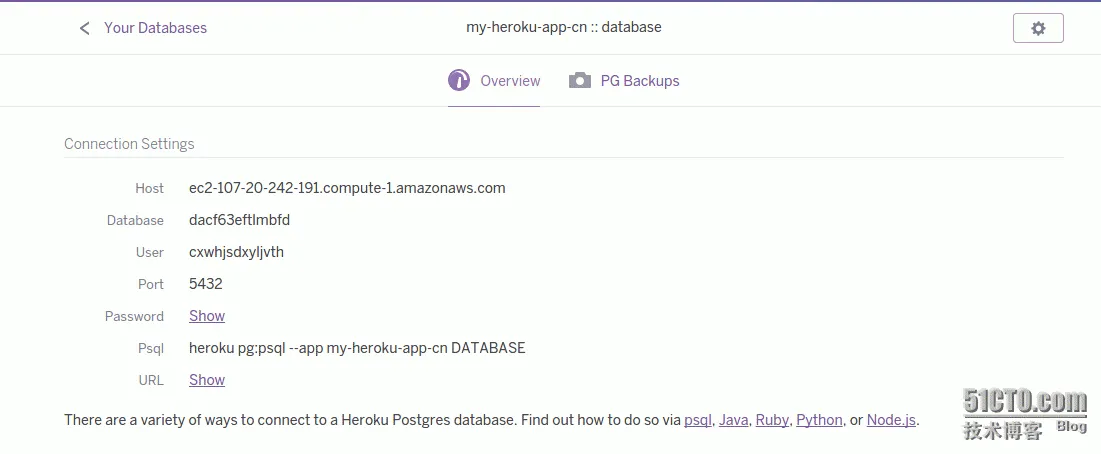Follow the Ruby connection link

pos(772,420)
